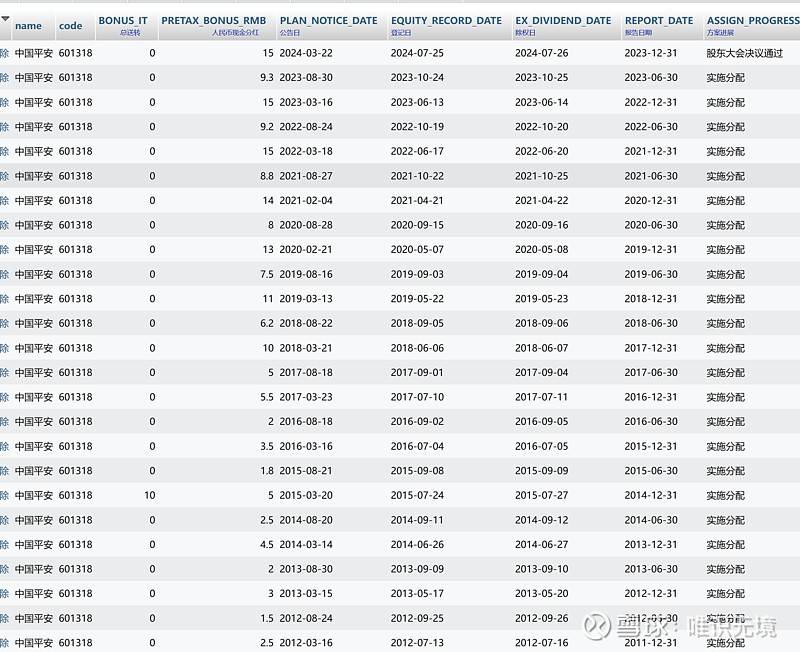Select equity record date 2015-07-24

pos(417,495)
